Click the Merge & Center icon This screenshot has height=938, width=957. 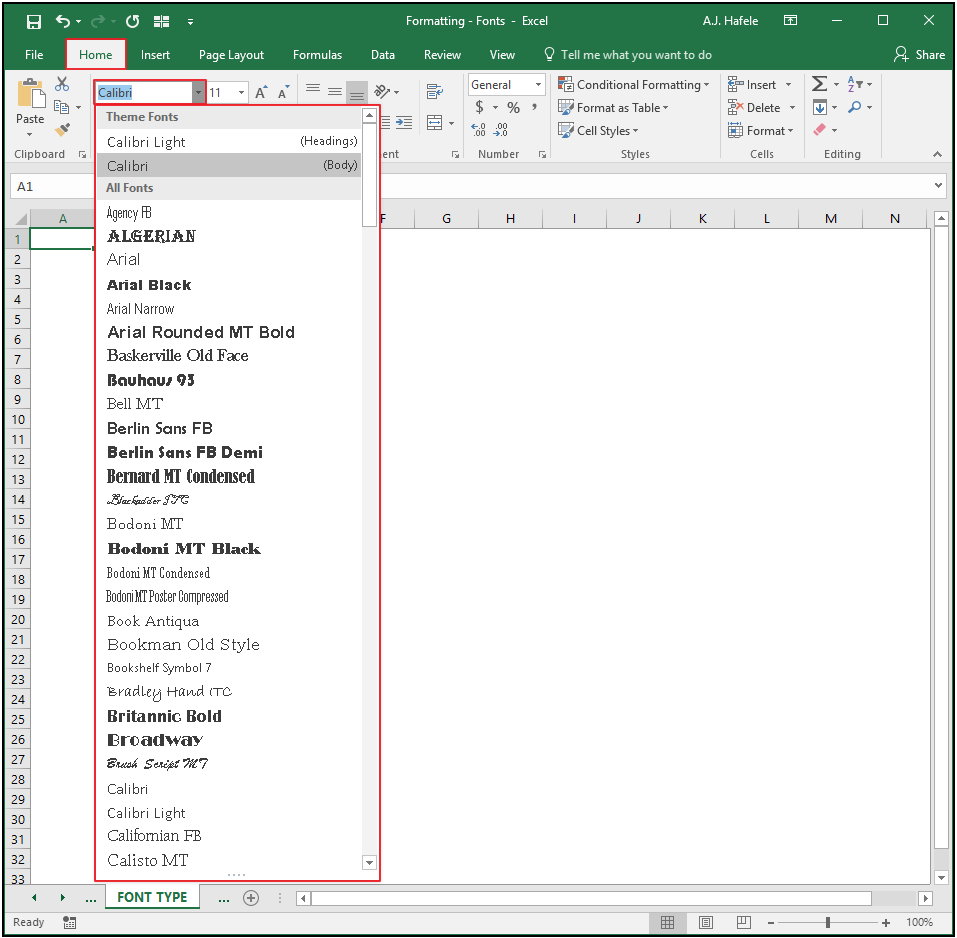click(435, 123)
